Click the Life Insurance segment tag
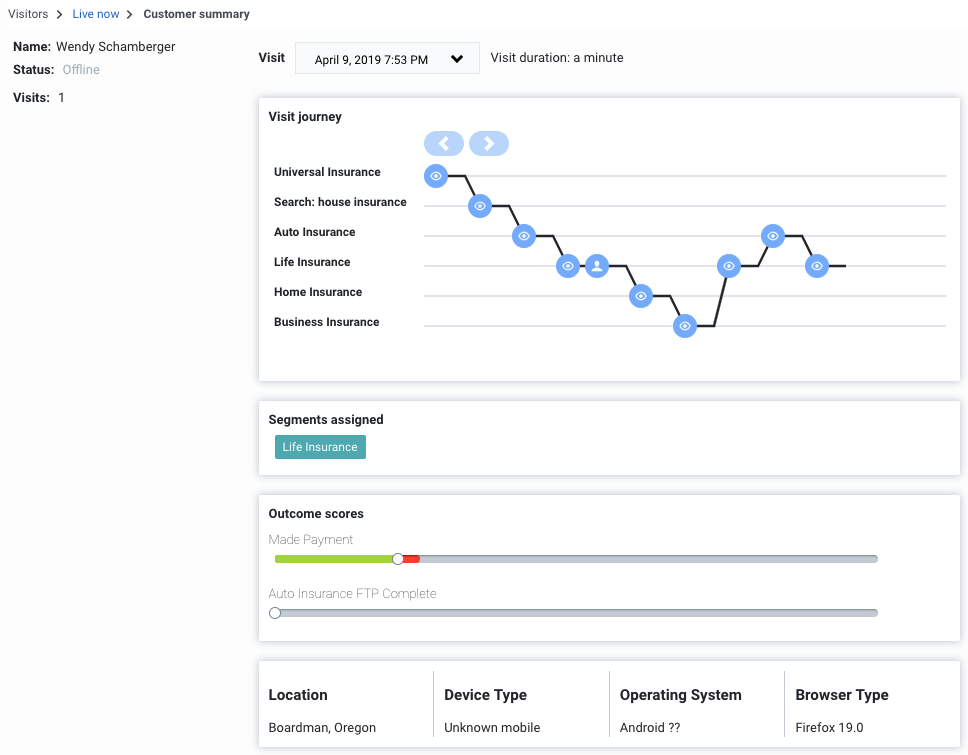 coord(320,447)
